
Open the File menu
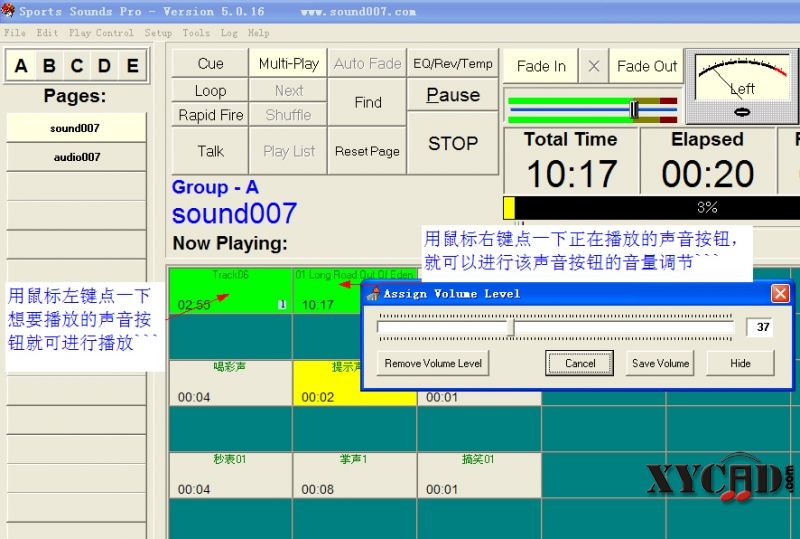[15, 33]
